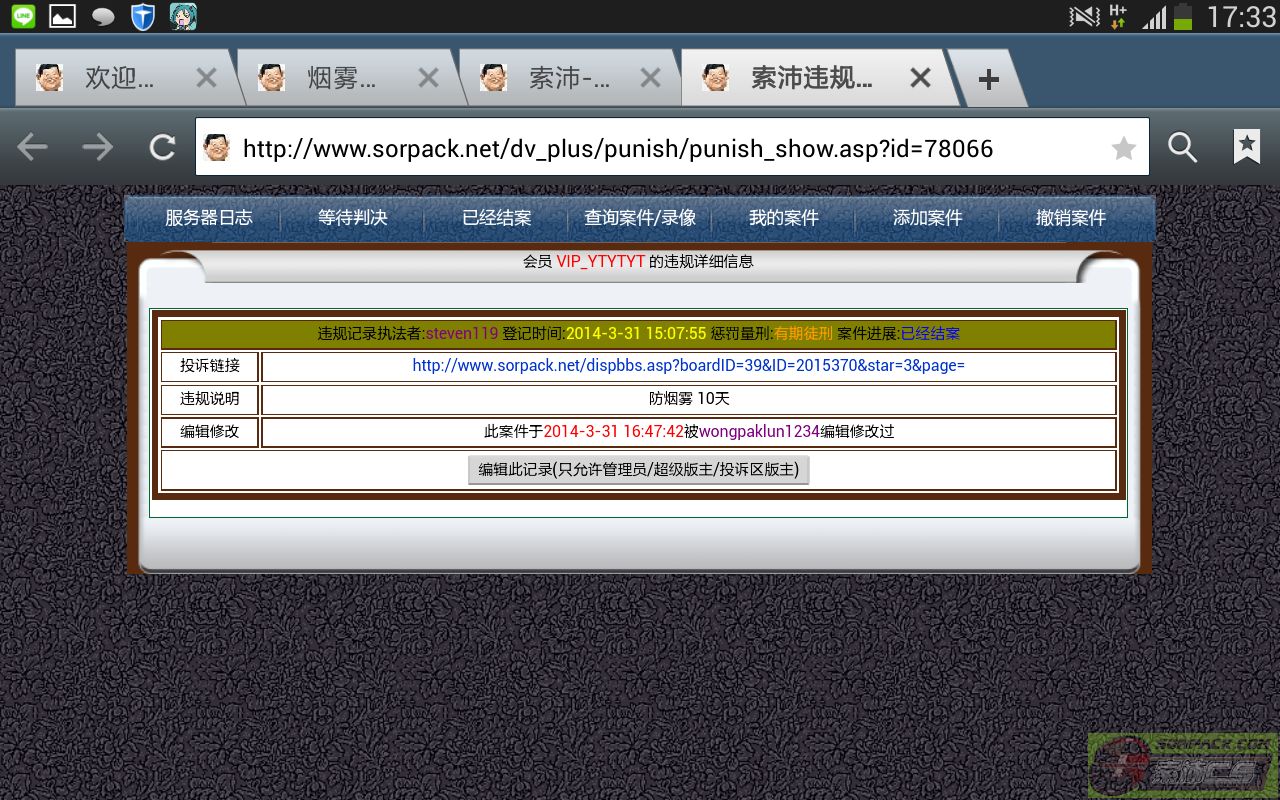Open the saved bookmarks list icon

coord(1246,148)
